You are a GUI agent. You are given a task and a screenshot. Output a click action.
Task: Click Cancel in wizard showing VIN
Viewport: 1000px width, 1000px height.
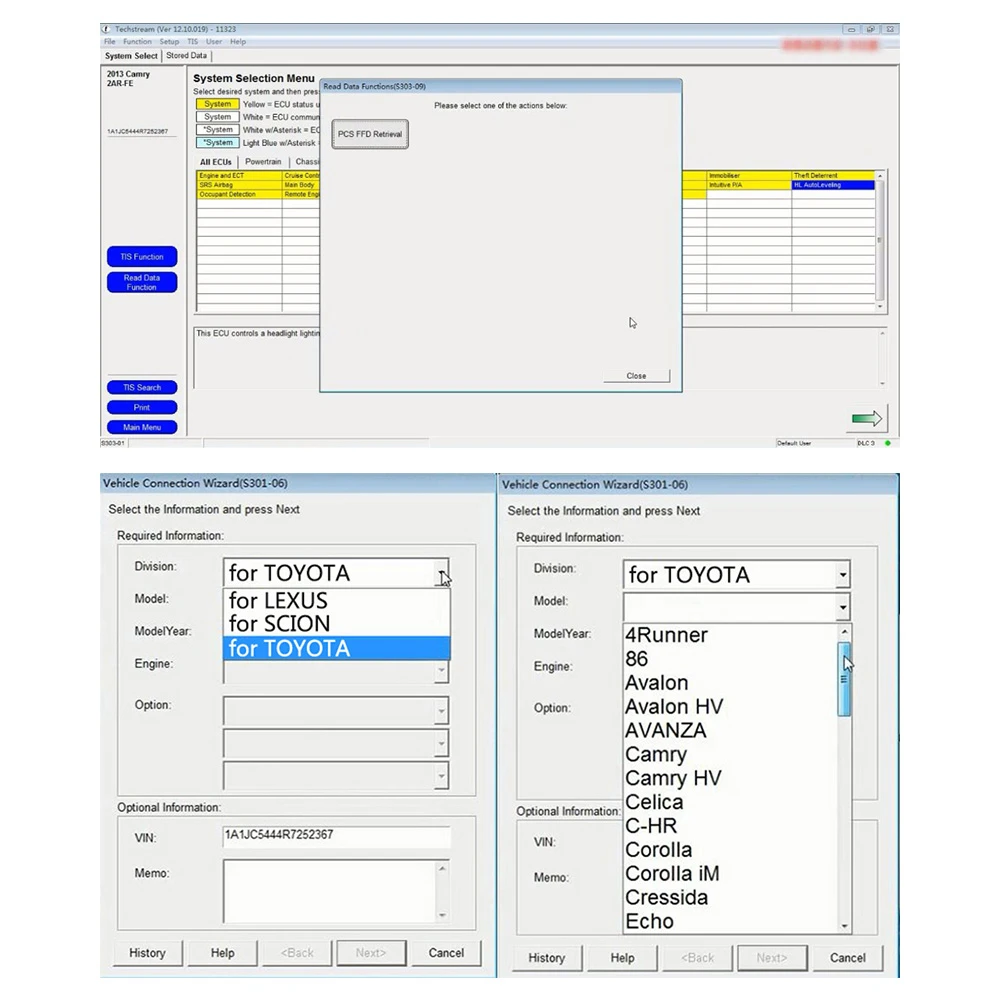point(446,953)
